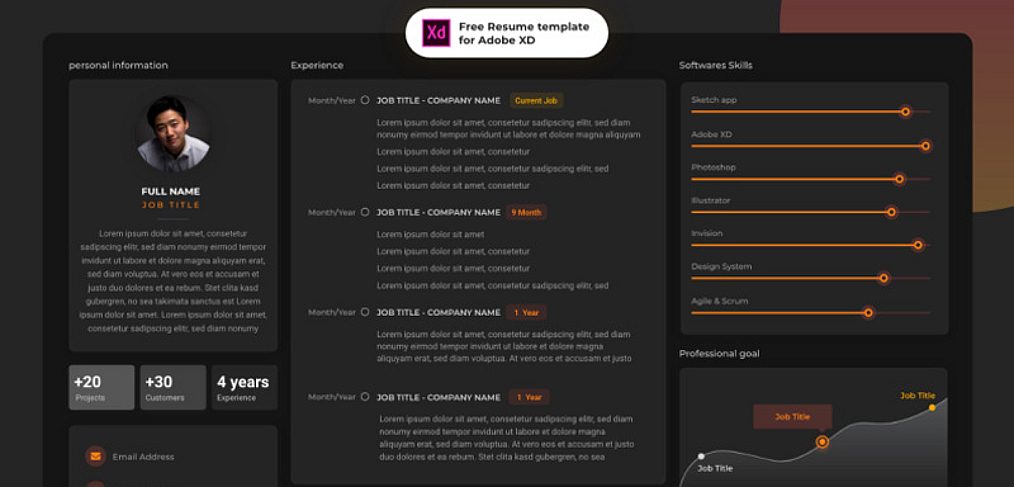This screenshot has width=1014, height=487.
Task: Click the profile photo avatar
Action: click(x=173, y=134)
